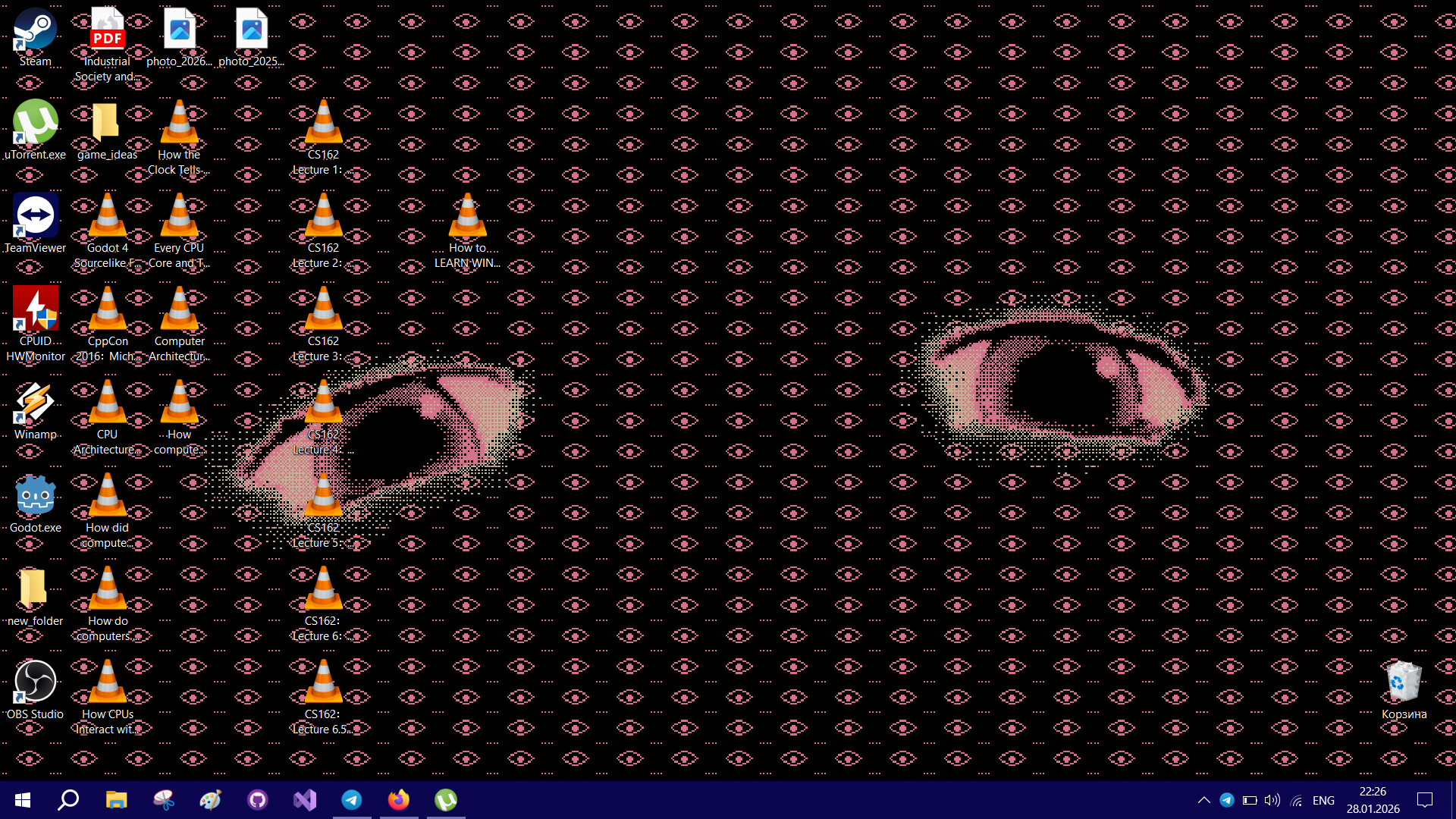Open the Firefox taskbar button

click(399, 800)
